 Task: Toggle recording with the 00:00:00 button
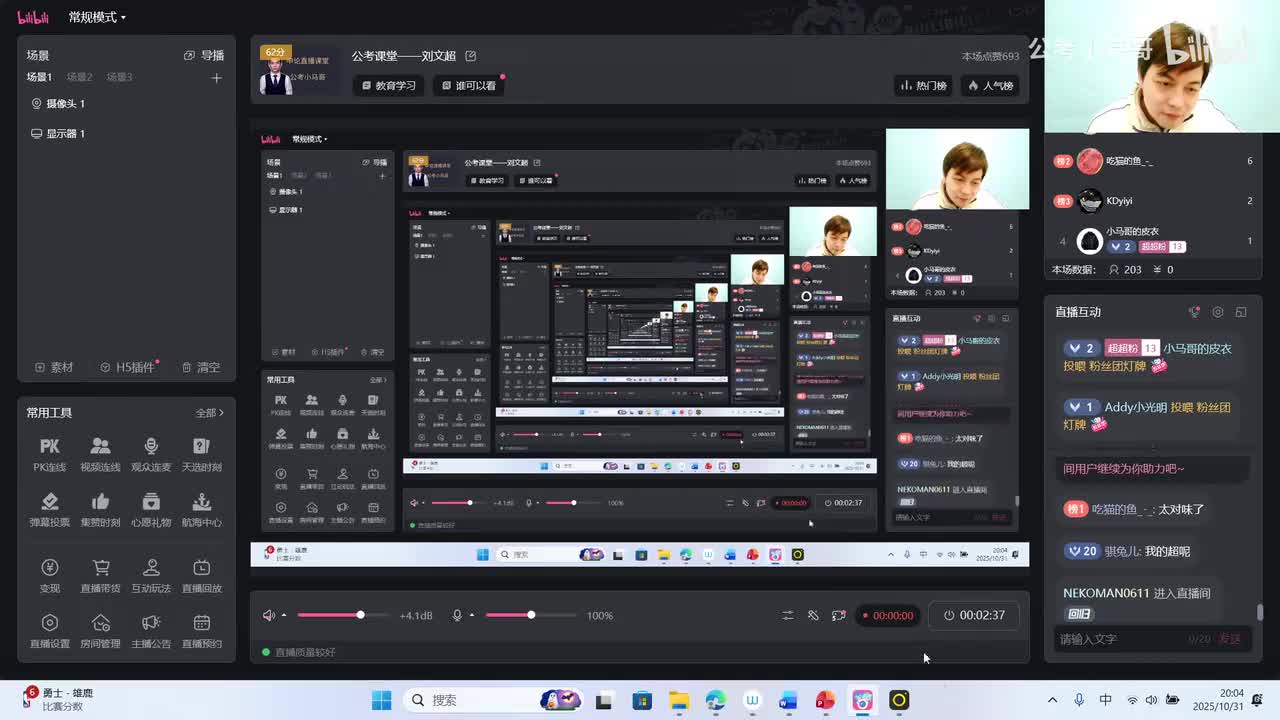tap(886, 615)
